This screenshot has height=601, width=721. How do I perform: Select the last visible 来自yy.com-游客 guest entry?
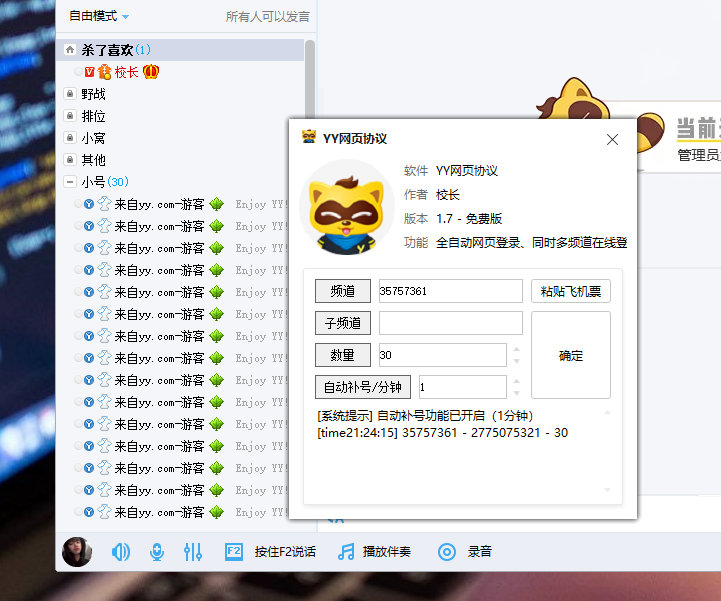point(159,512)
